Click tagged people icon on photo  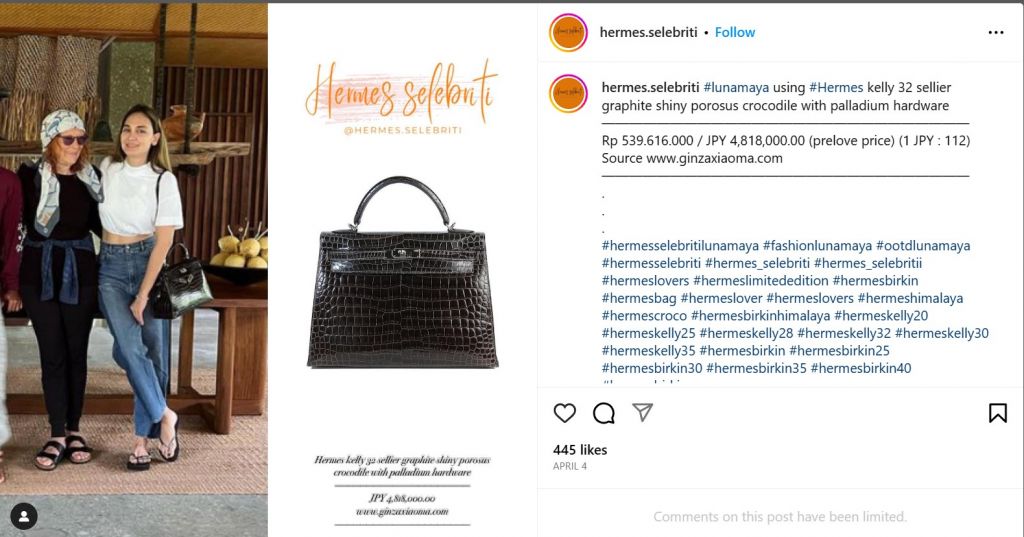tap(24, 517)
